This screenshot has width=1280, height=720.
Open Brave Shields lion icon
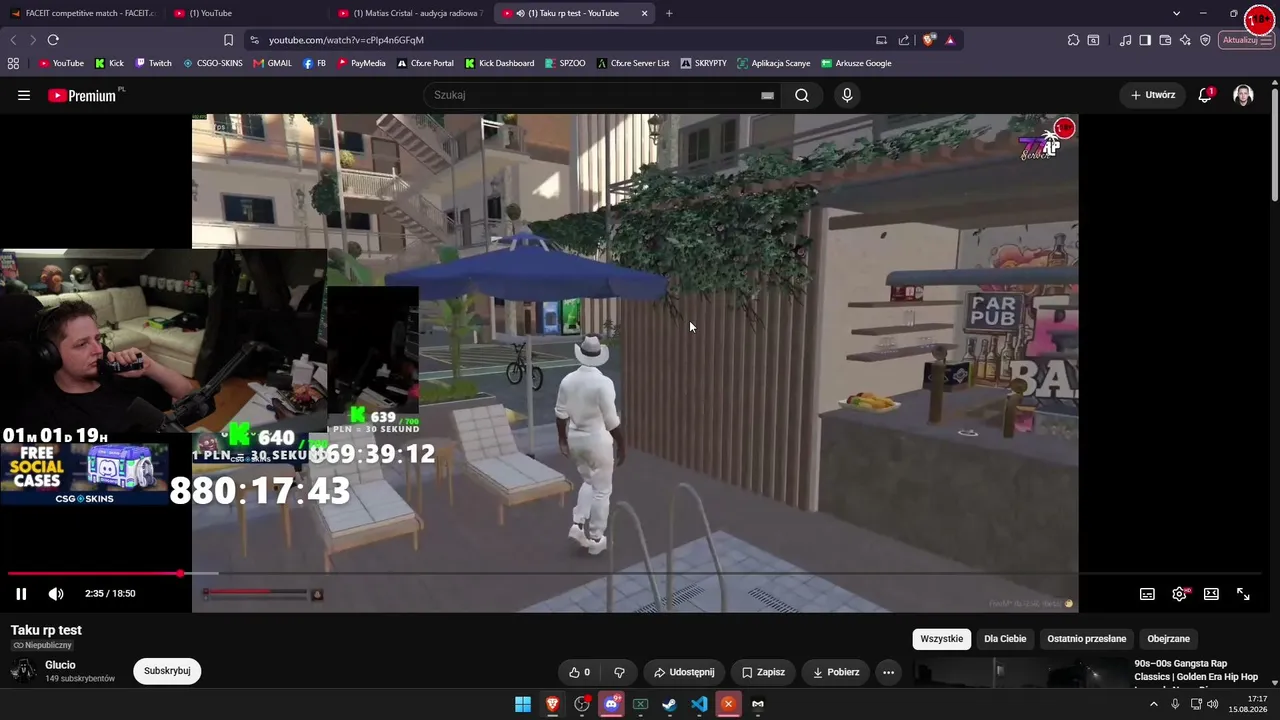[929, 40]
